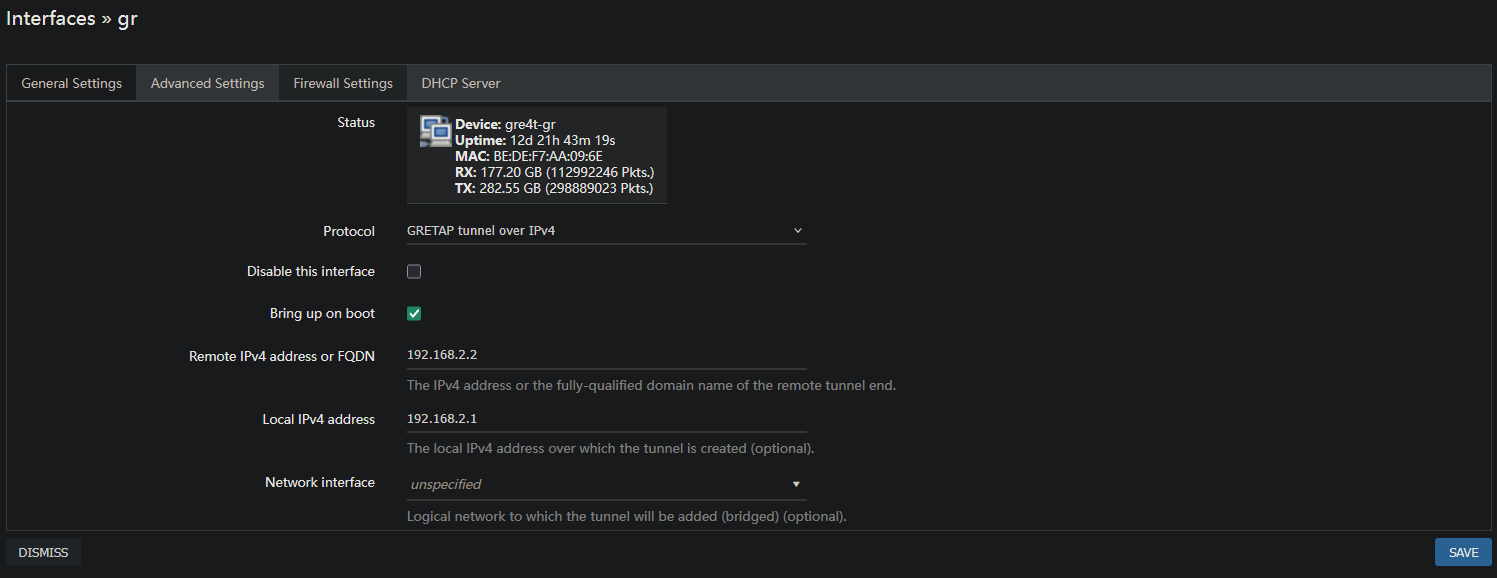
Task: View the DHCP Server tab
Action: point(460,82)
